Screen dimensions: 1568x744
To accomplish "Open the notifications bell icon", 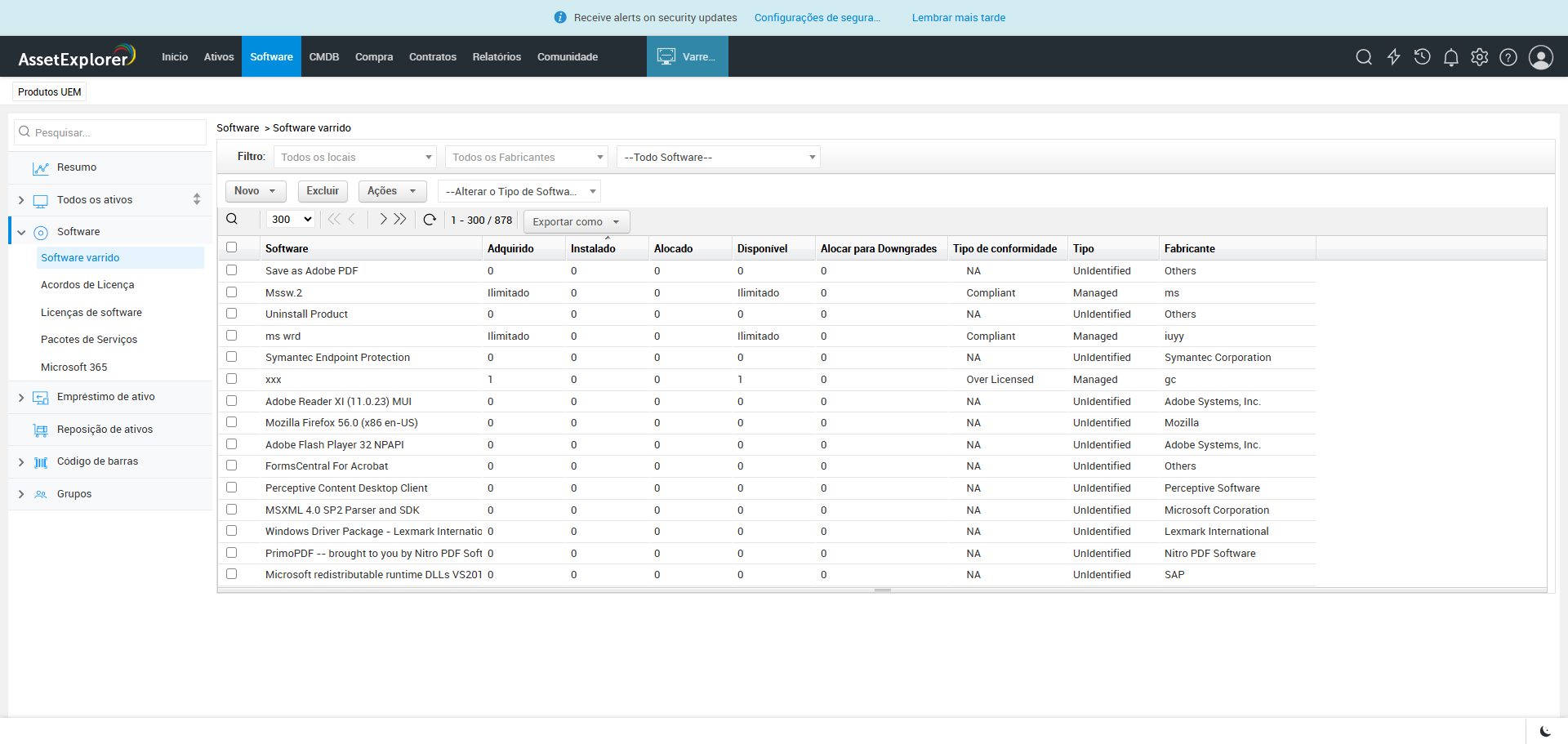I will pos(1450,57).
